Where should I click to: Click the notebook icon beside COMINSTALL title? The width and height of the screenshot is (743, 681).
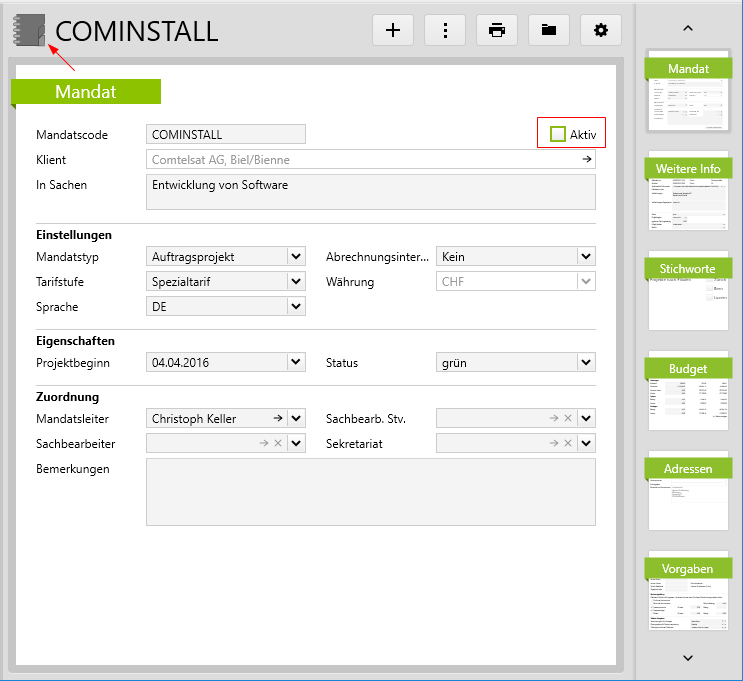[x=29, y=30]
